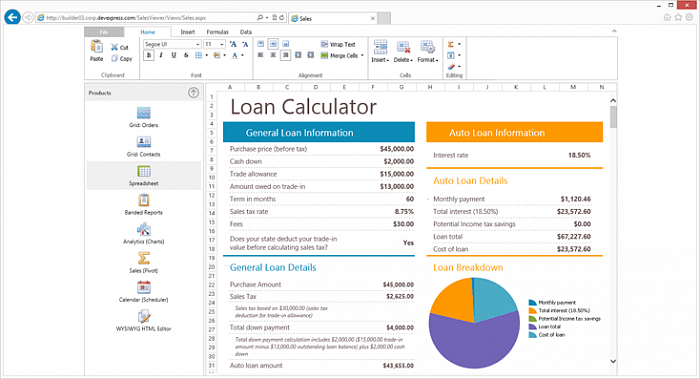Screen dimensions: 700x379
Task: Switch to the Insert ribbon tab
Action: [x=188, y=32]
